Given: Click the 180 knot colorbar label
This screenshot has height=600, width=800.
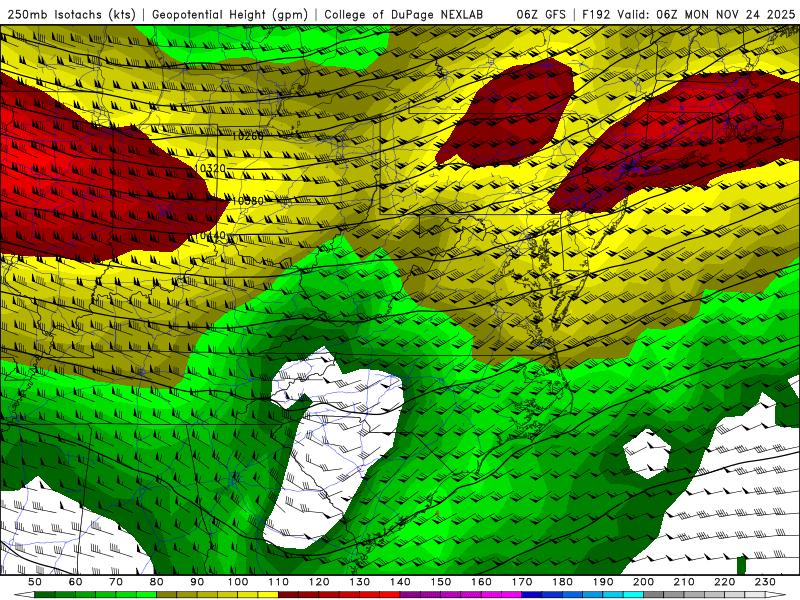Looking at the screenshot, I should click(562, 582).
